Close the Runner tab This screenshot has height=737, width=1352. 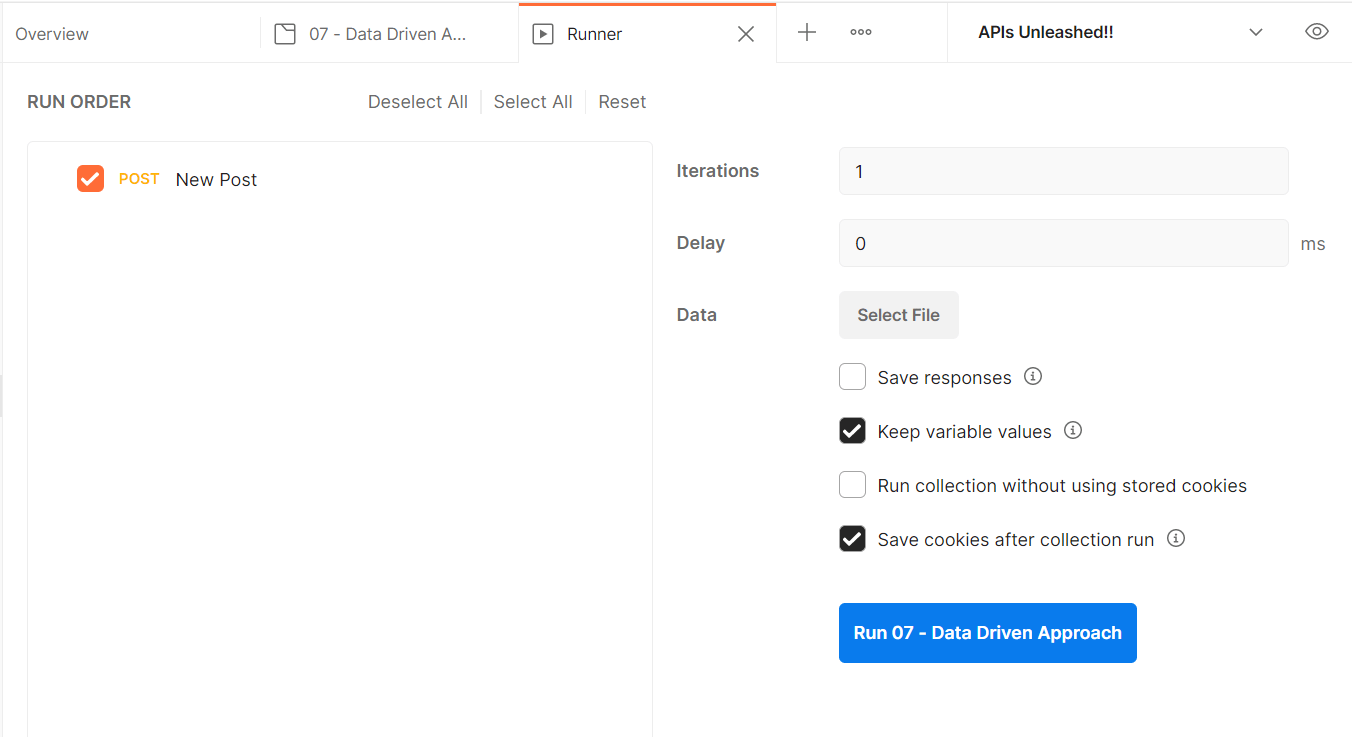pos(746,34)
